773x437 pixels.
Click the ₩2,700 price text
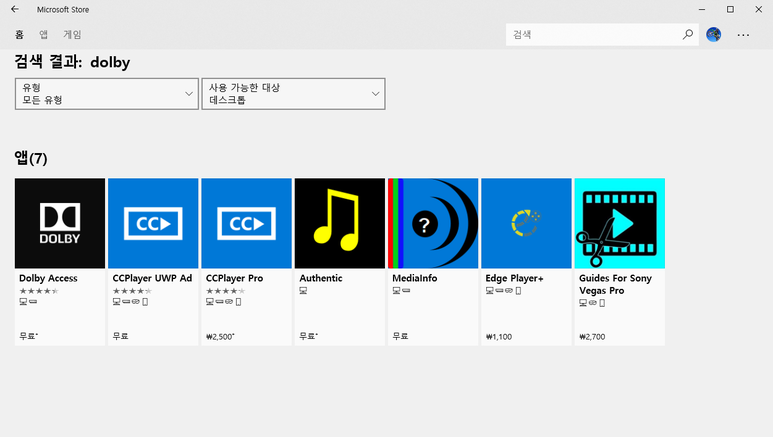point(592,336)
